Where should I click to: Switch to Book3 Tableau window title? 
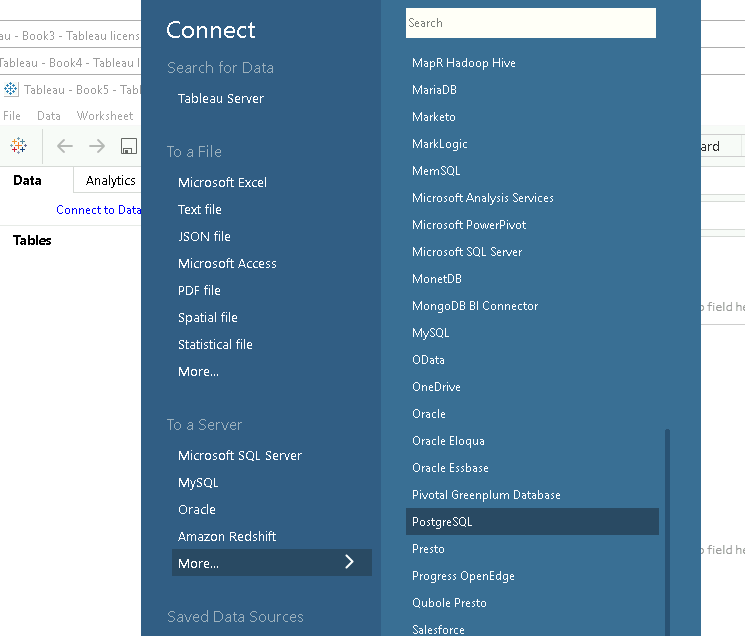(x=69, y=36)
